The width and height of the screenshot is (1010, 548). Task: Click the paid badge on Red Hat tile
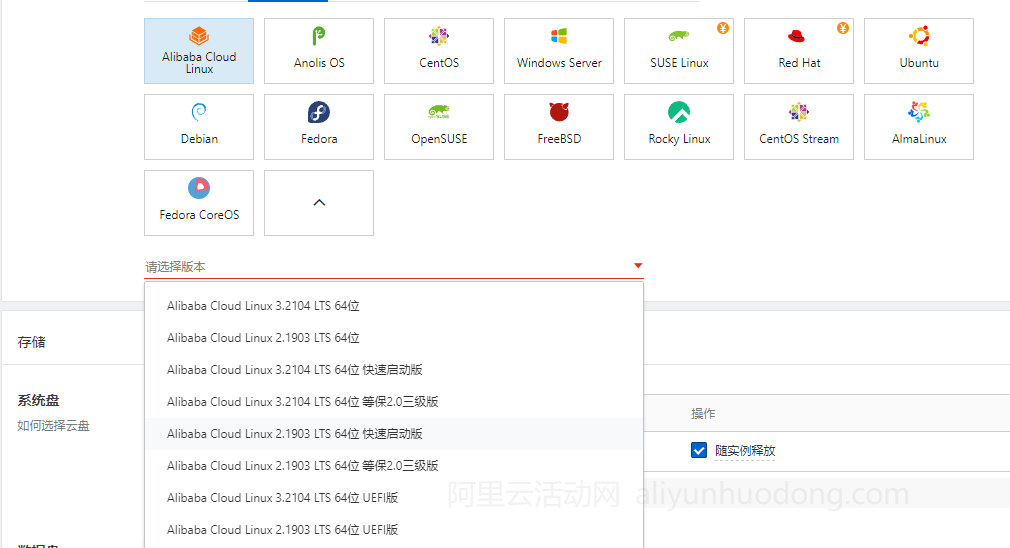(843, 28)
